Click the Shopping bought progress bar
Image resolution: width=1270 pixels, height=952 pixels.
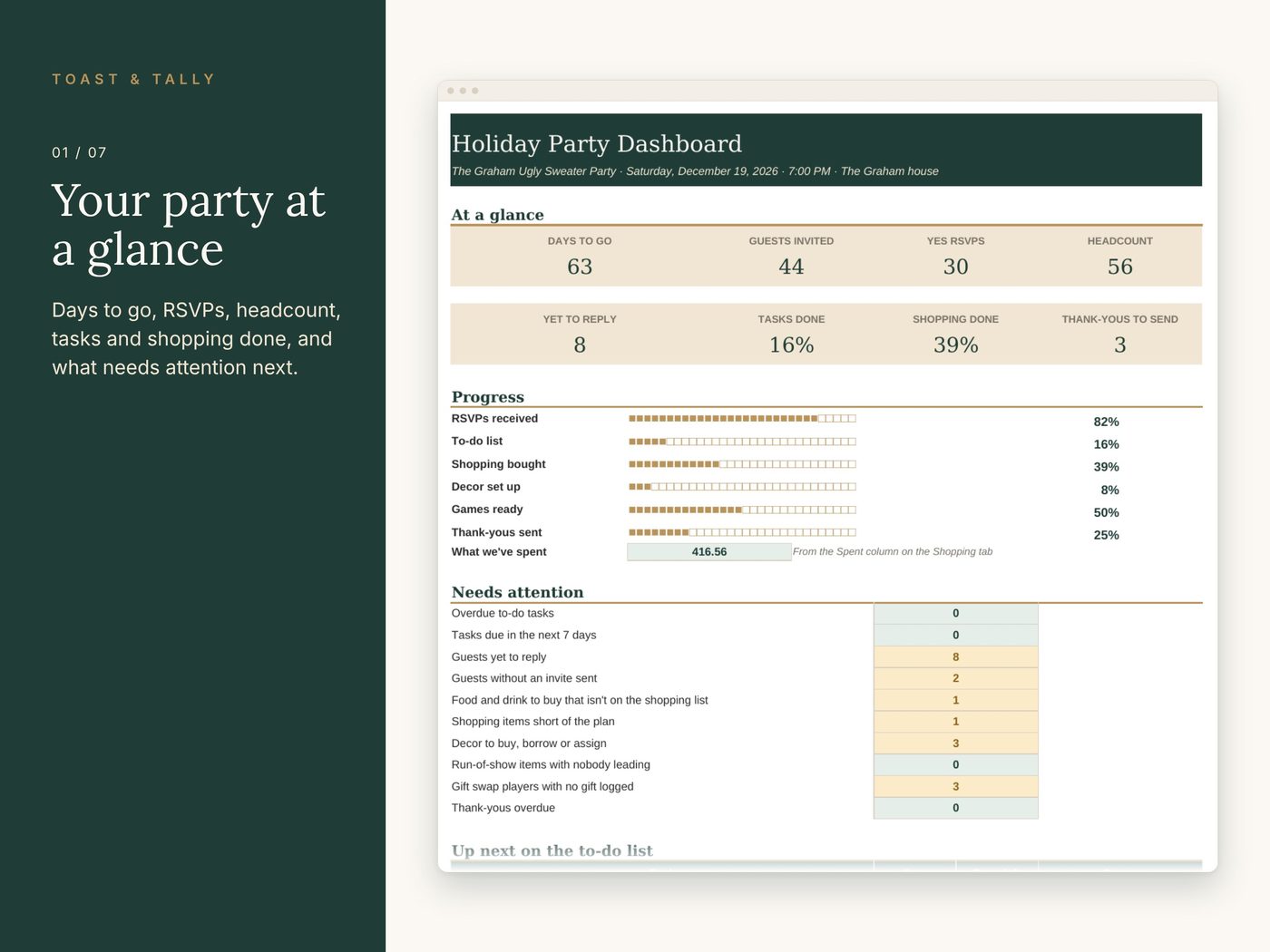[x=742, y=464]
